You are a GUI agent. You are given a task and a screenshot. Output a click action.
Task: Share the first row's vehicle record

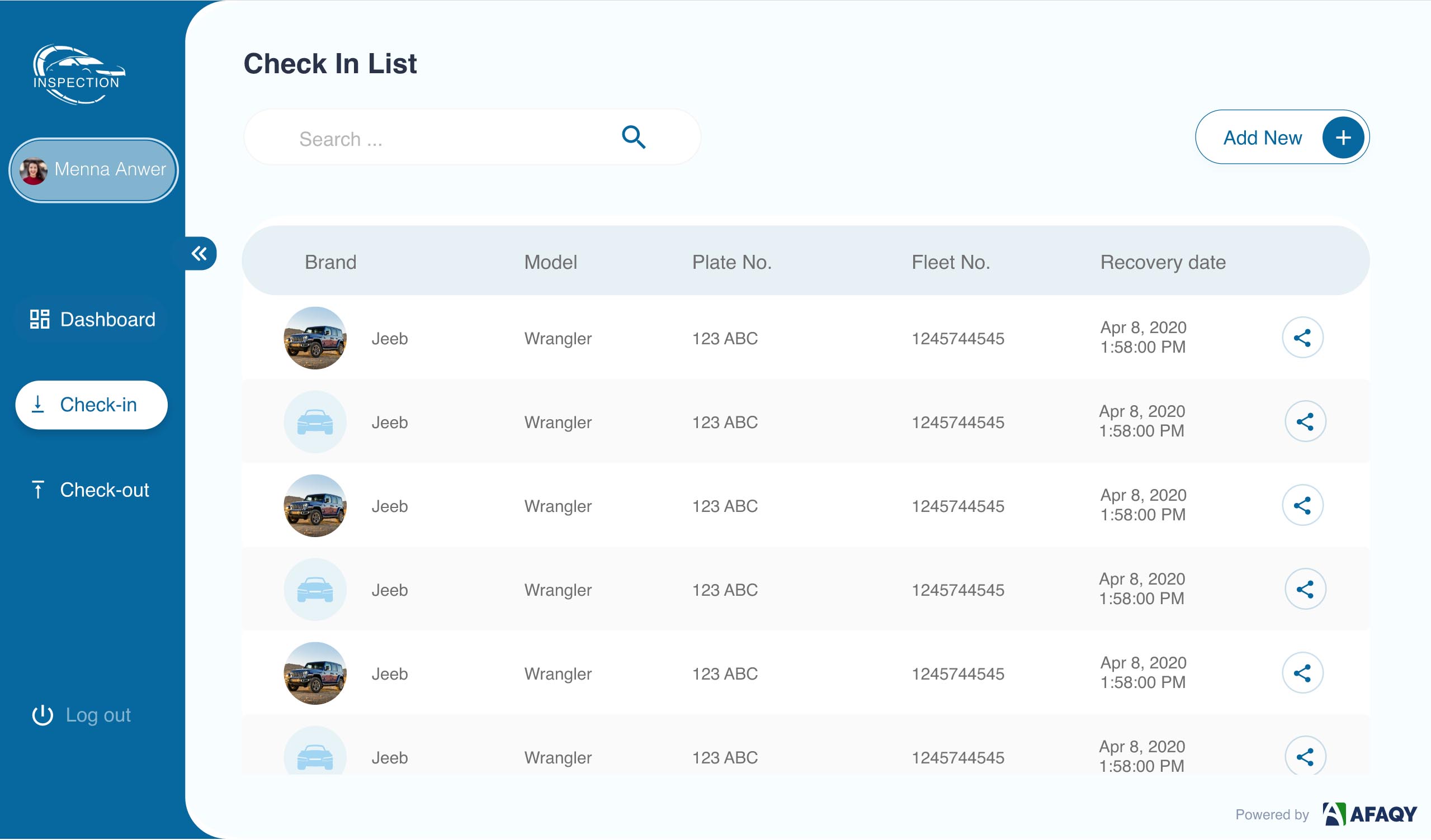tap(1304, 338)
